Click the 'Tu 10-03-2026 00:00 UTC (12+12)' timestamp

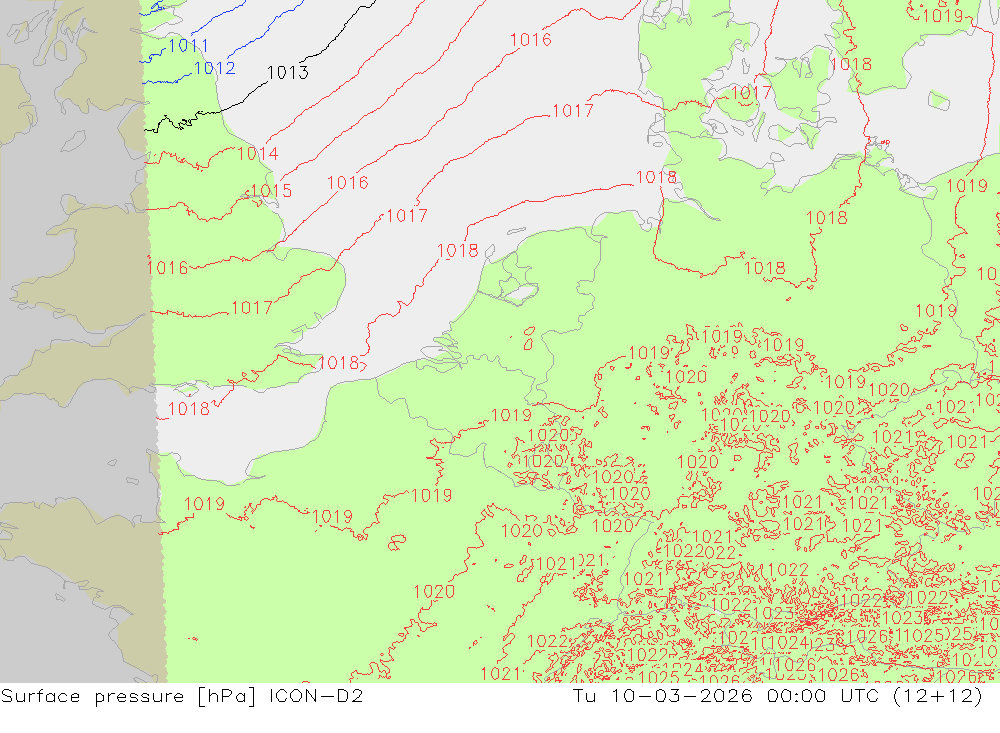[x=777, y=696]
